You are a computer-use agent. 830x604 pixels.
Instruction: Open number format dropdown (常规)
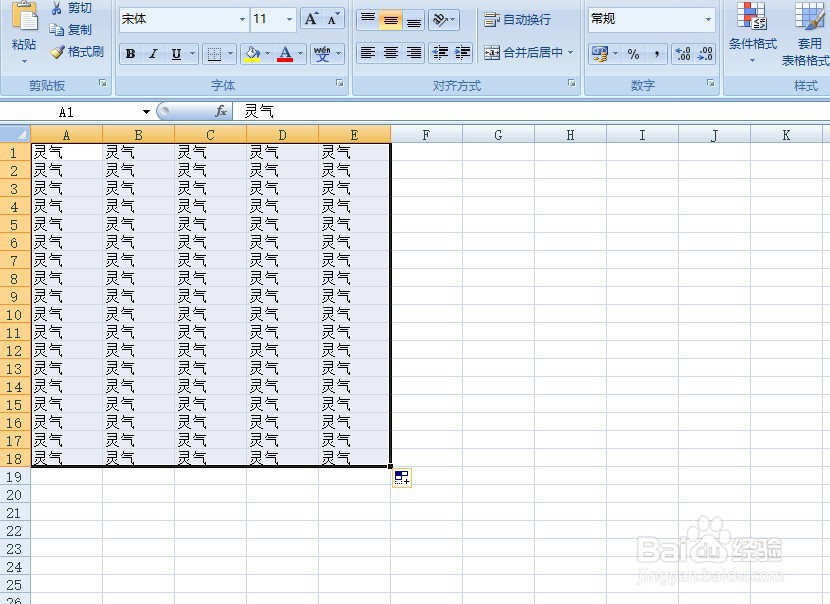708,20
